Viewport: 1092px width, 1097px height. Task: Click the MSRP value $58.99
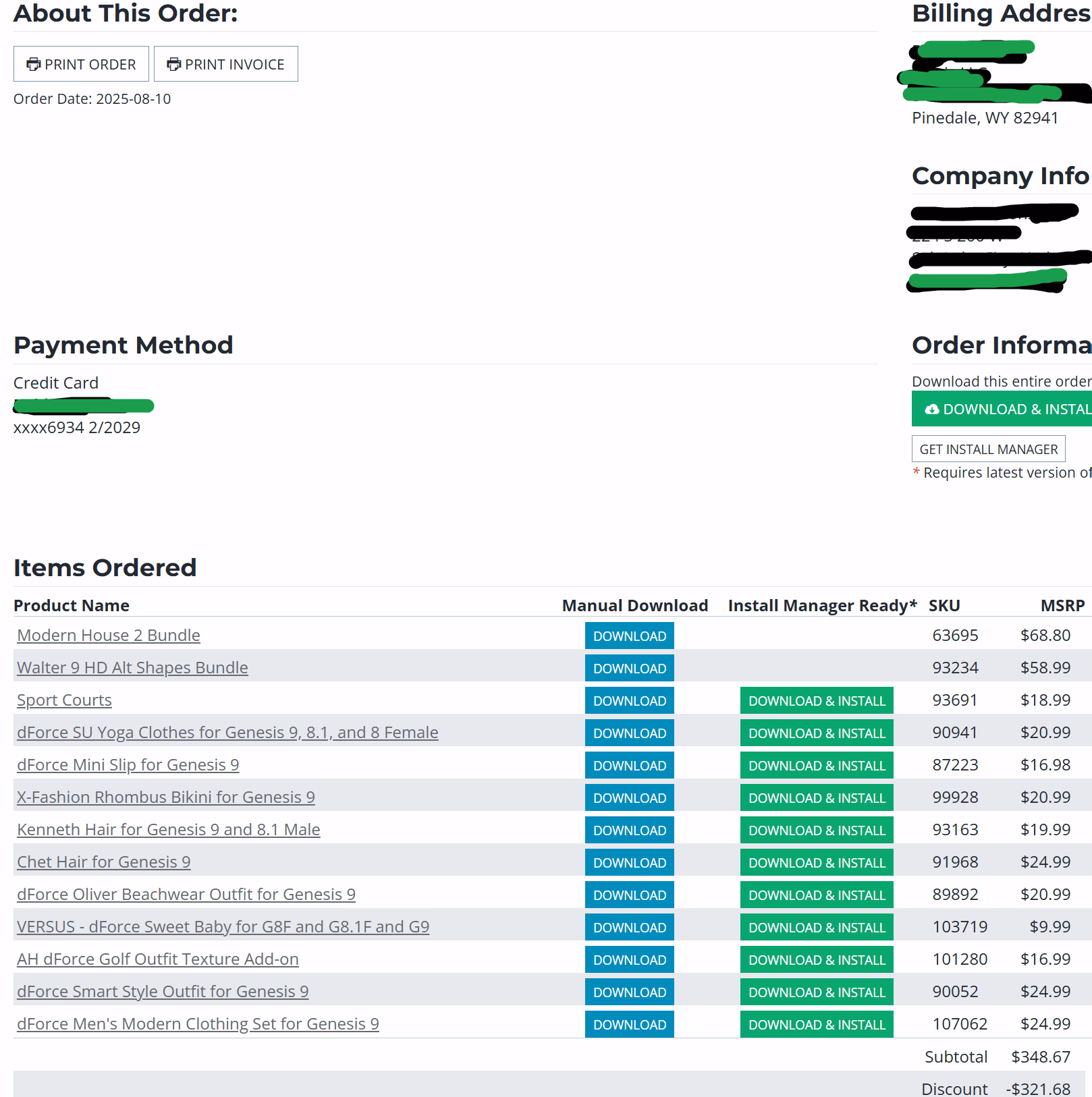1045,668
